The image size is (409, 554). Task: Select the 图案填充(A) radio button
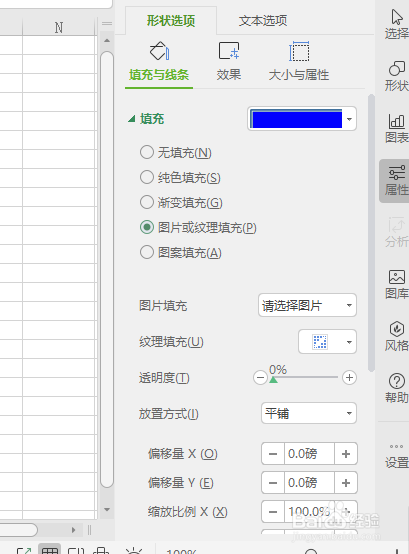point(147,252)
